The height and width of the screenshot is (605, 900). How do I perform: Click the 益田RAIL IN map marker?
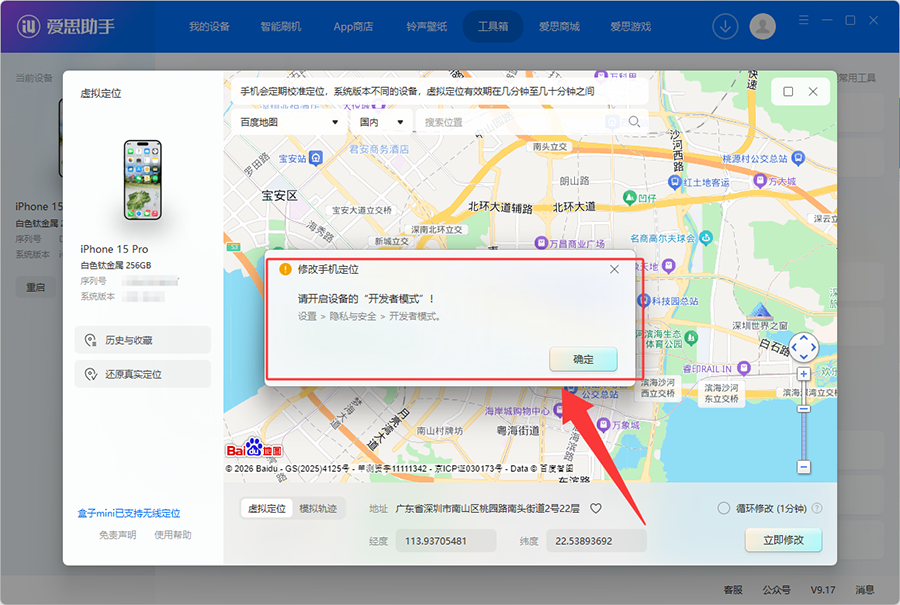pyautogui.click(x=744, y=367)
